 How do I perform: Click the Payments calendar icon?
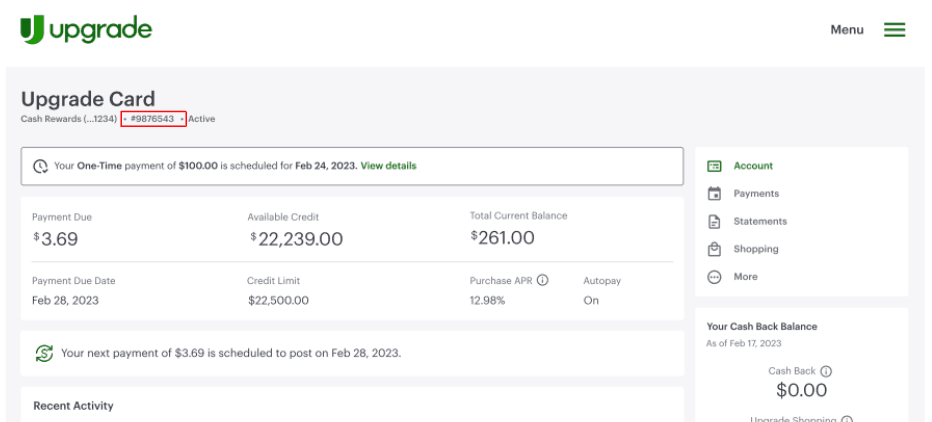[x=714, y=194]
